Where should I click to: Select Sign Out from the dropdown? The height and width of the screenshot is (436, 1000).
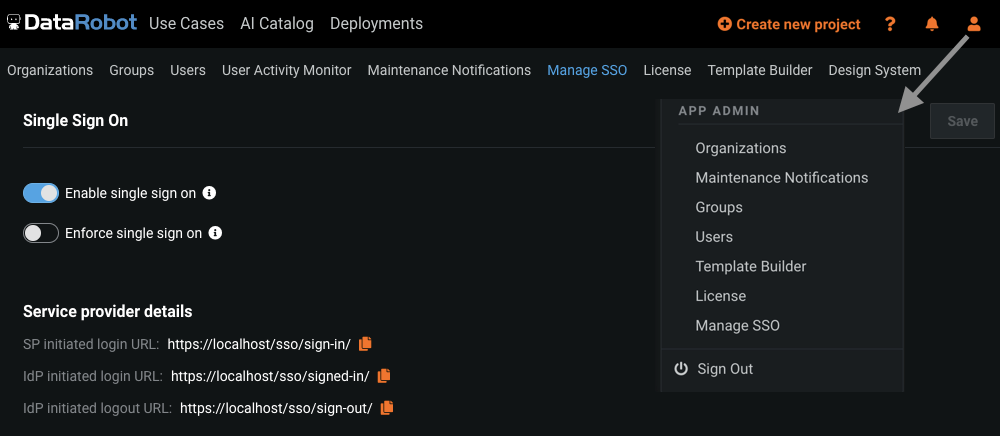point(725,369)
